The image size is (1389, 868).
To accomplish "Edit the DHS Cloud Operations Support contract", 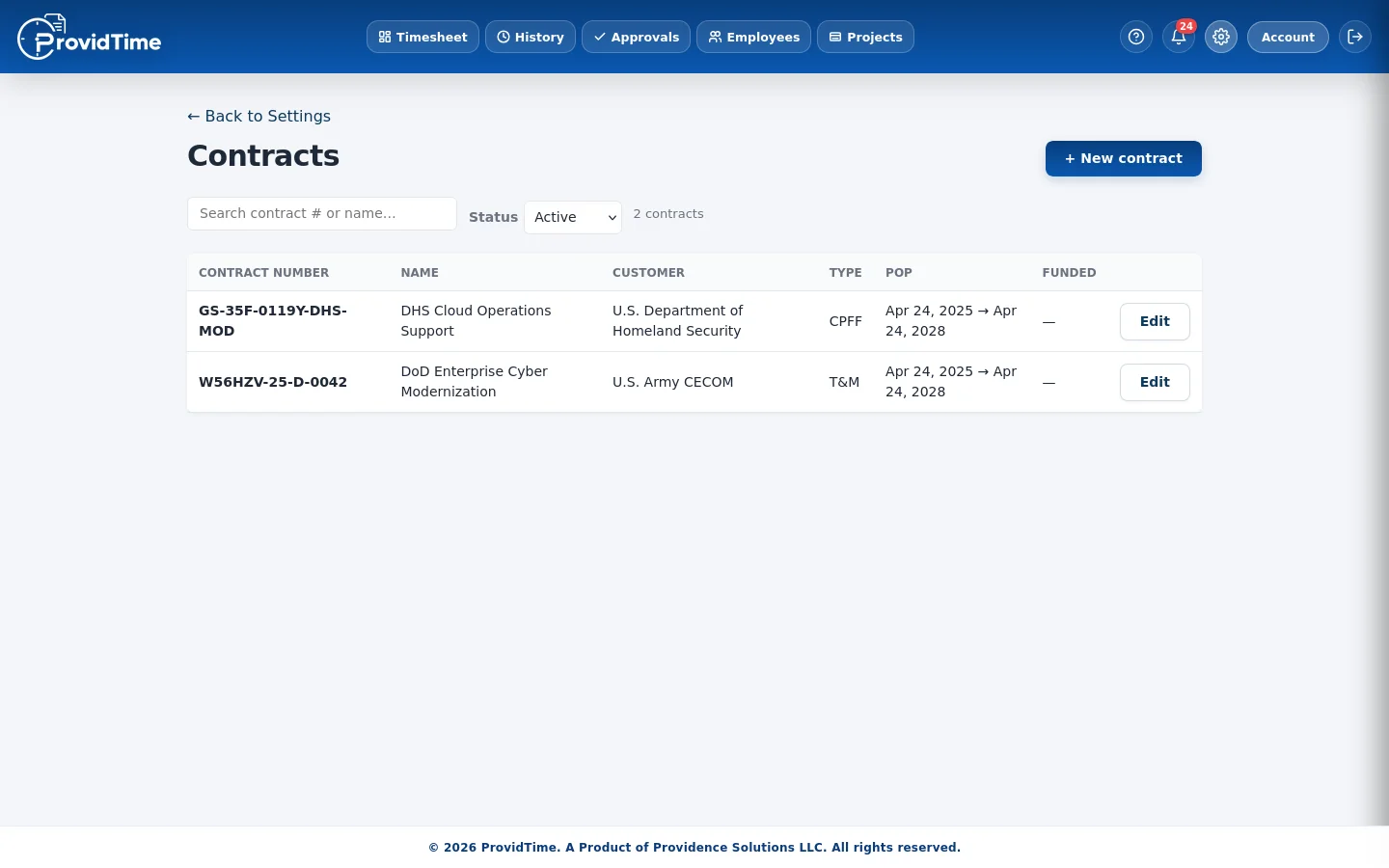I will pos(1155,321).
